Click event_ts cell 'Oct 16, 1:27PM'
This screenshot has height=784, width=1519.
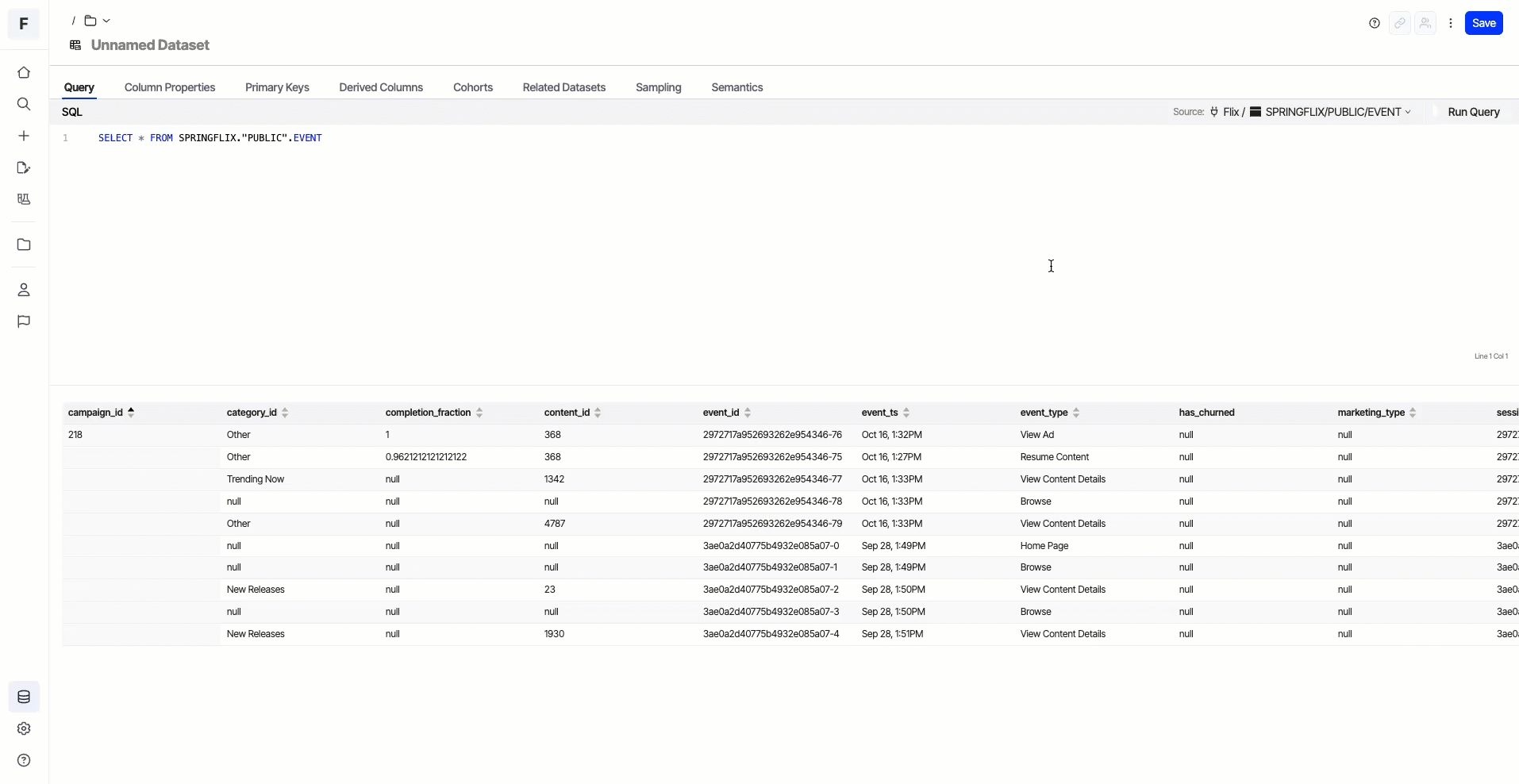[x=892, y=457]
